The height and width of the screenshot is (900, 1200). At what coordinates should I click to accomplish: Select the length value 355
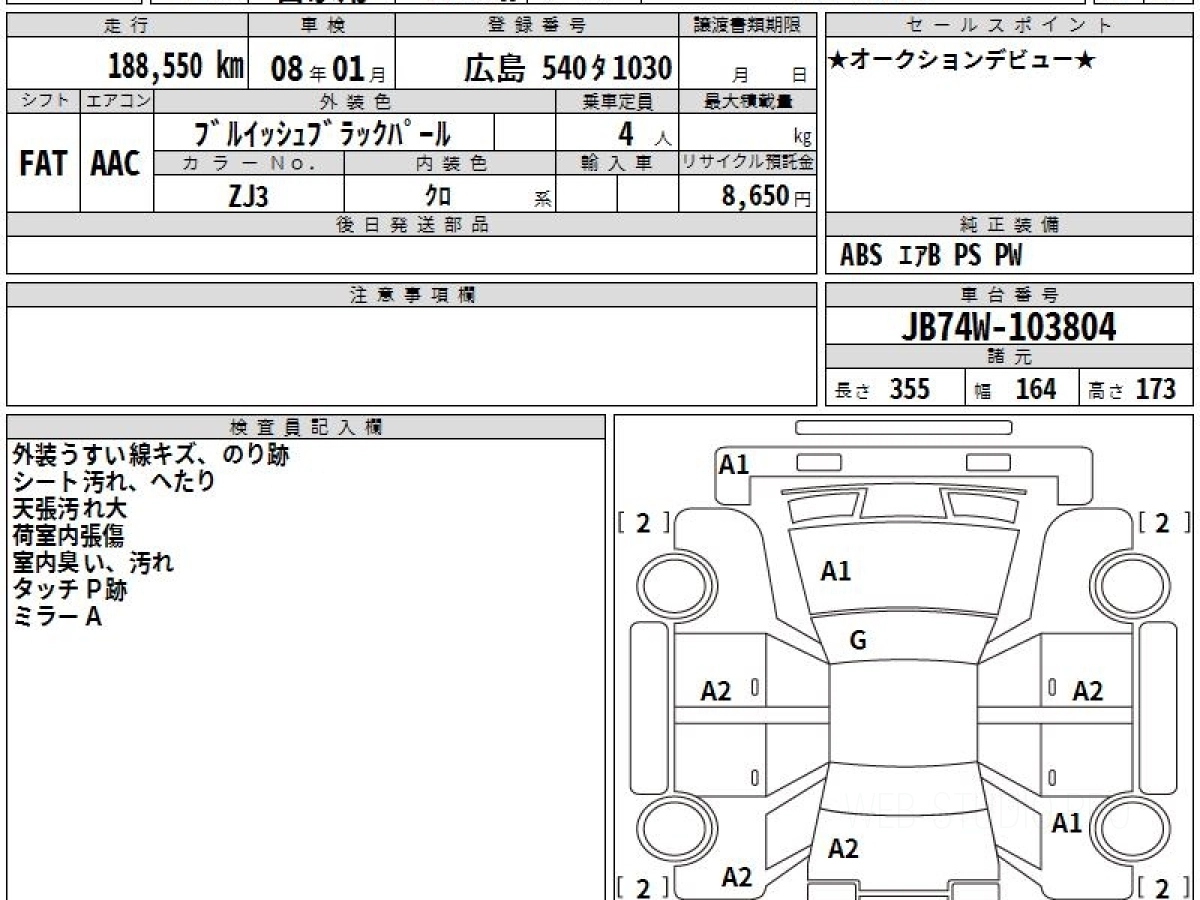point(910,389)
